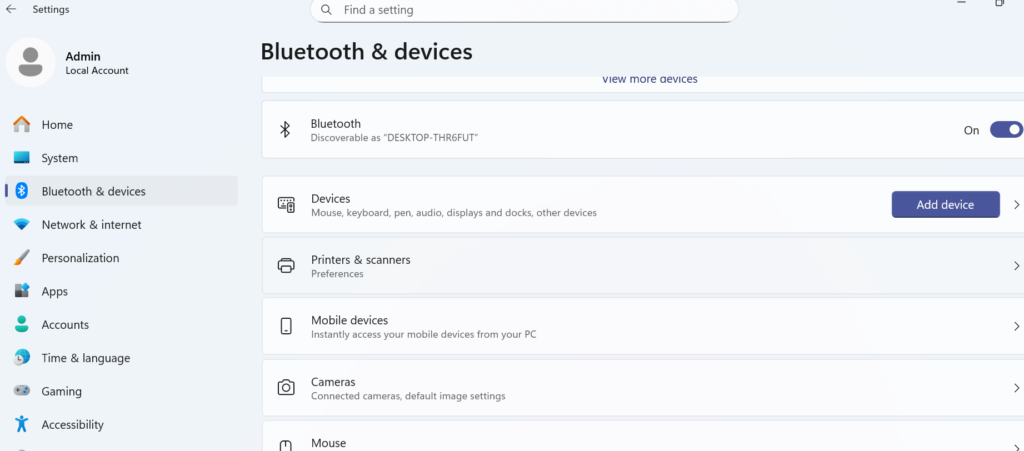Viewport: 1024px width, 451px height.
Task: Click the Time & language globe icon
Action: 22,358
